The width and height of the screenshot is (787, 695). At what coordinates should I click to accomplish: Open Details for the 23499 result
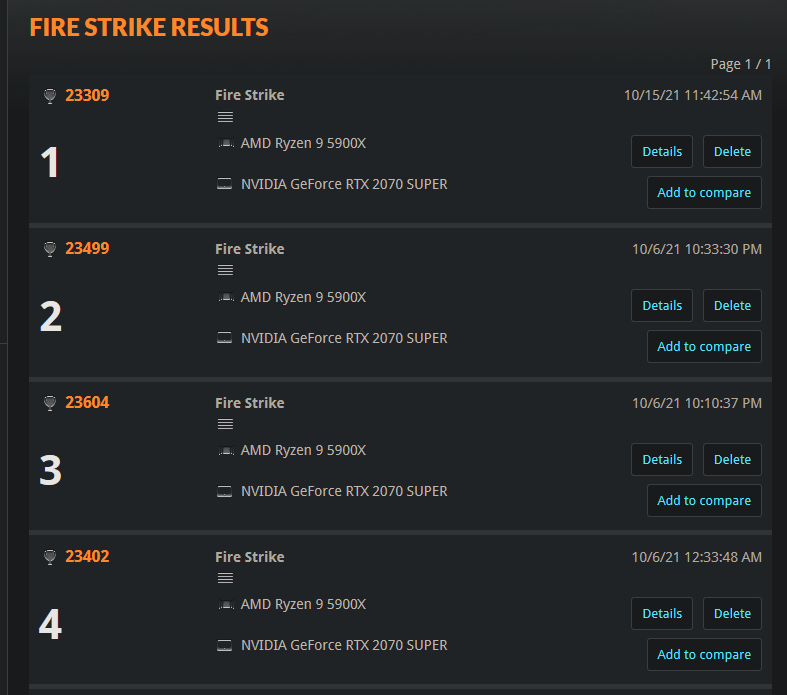662,306
